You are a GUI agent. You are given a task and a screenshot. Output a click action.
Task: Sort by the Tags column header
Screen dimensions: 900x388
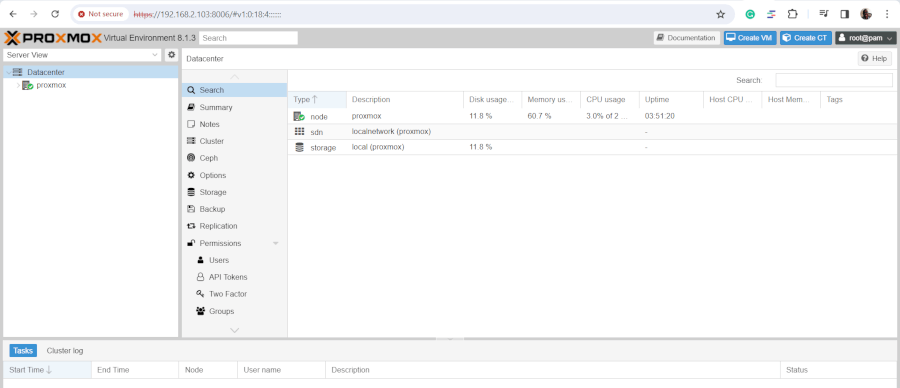(x=860, y=99)
